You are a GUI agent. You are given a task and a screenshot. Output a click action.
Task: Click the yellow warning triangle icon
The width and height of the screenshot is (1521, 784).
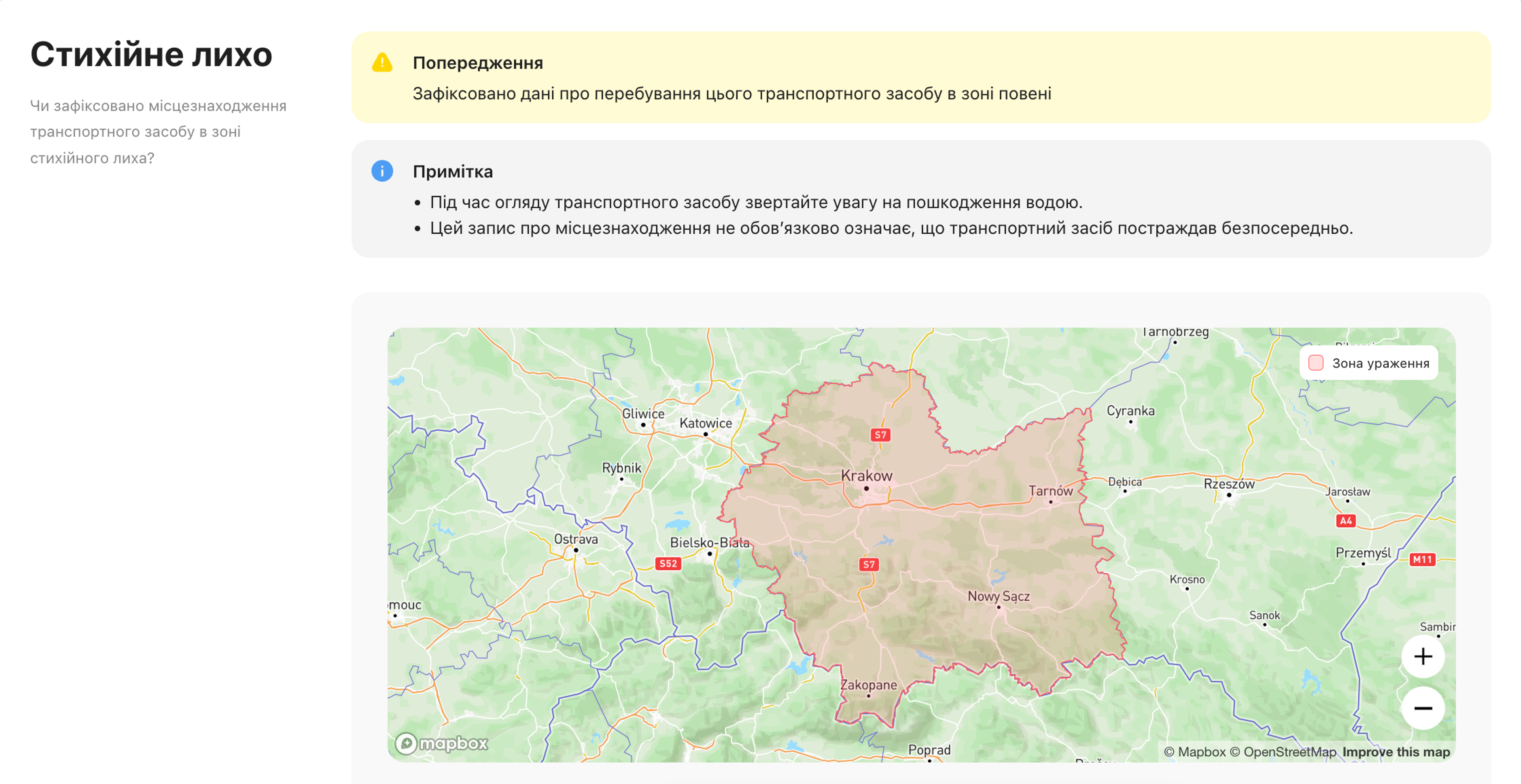(382, 63)
